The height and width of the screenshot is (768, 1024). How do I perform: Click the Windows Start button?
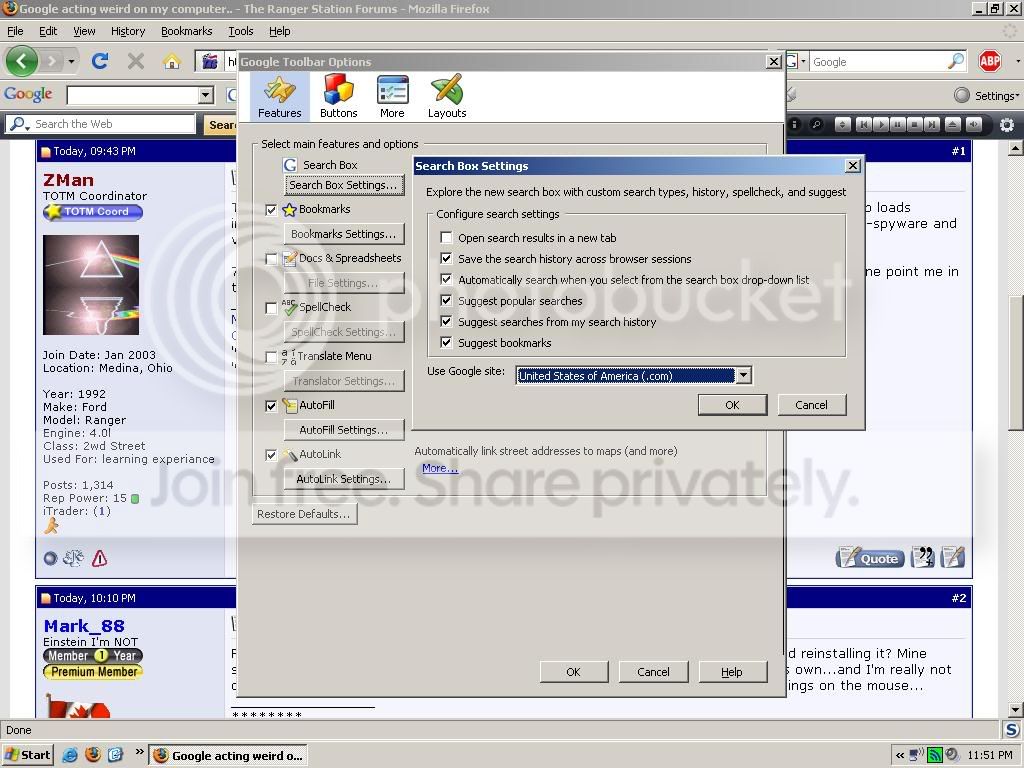tap(27, 755)
